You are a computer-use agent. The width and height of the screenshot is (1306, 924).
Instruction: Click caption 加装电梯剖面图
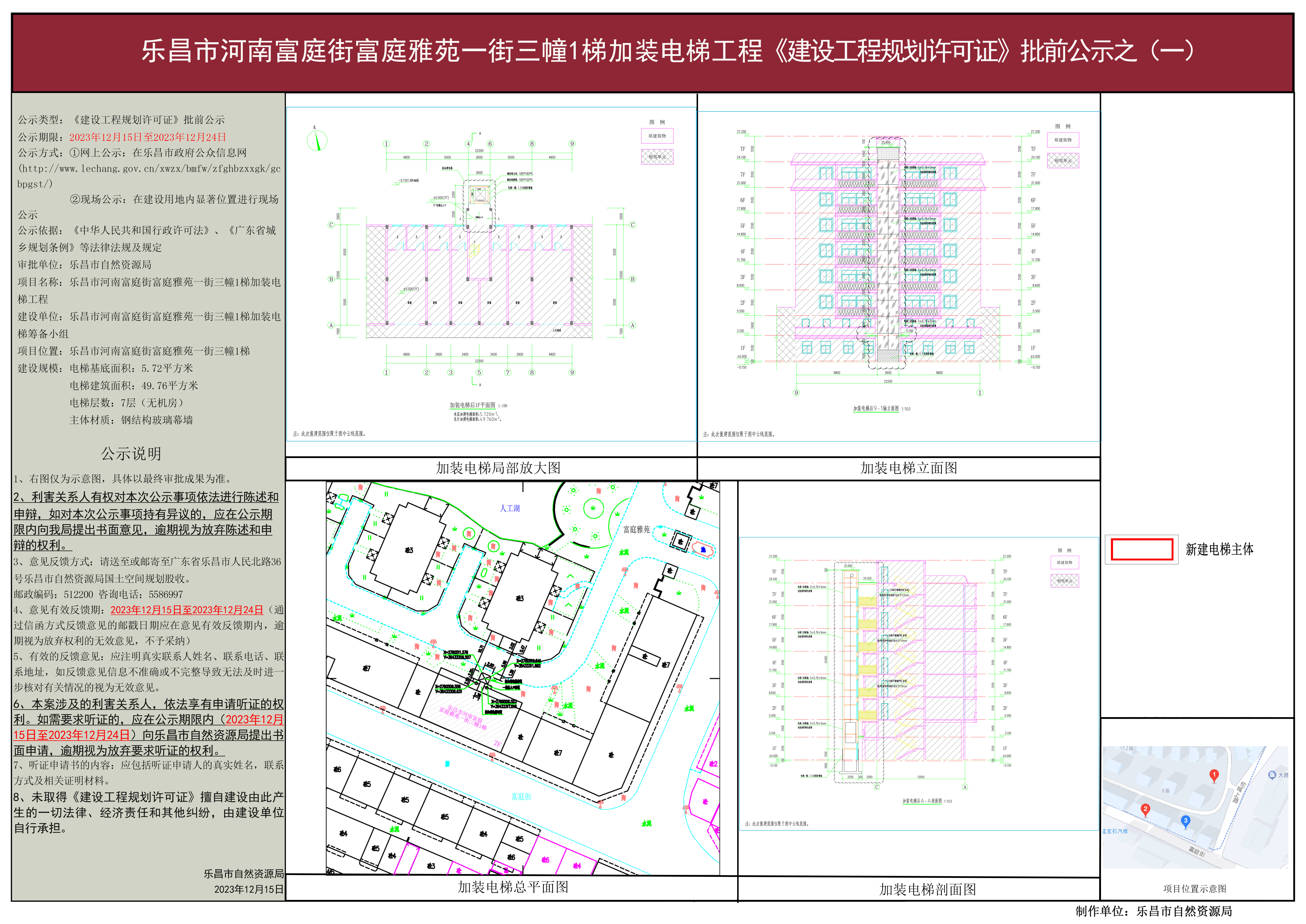coord(927,890)
